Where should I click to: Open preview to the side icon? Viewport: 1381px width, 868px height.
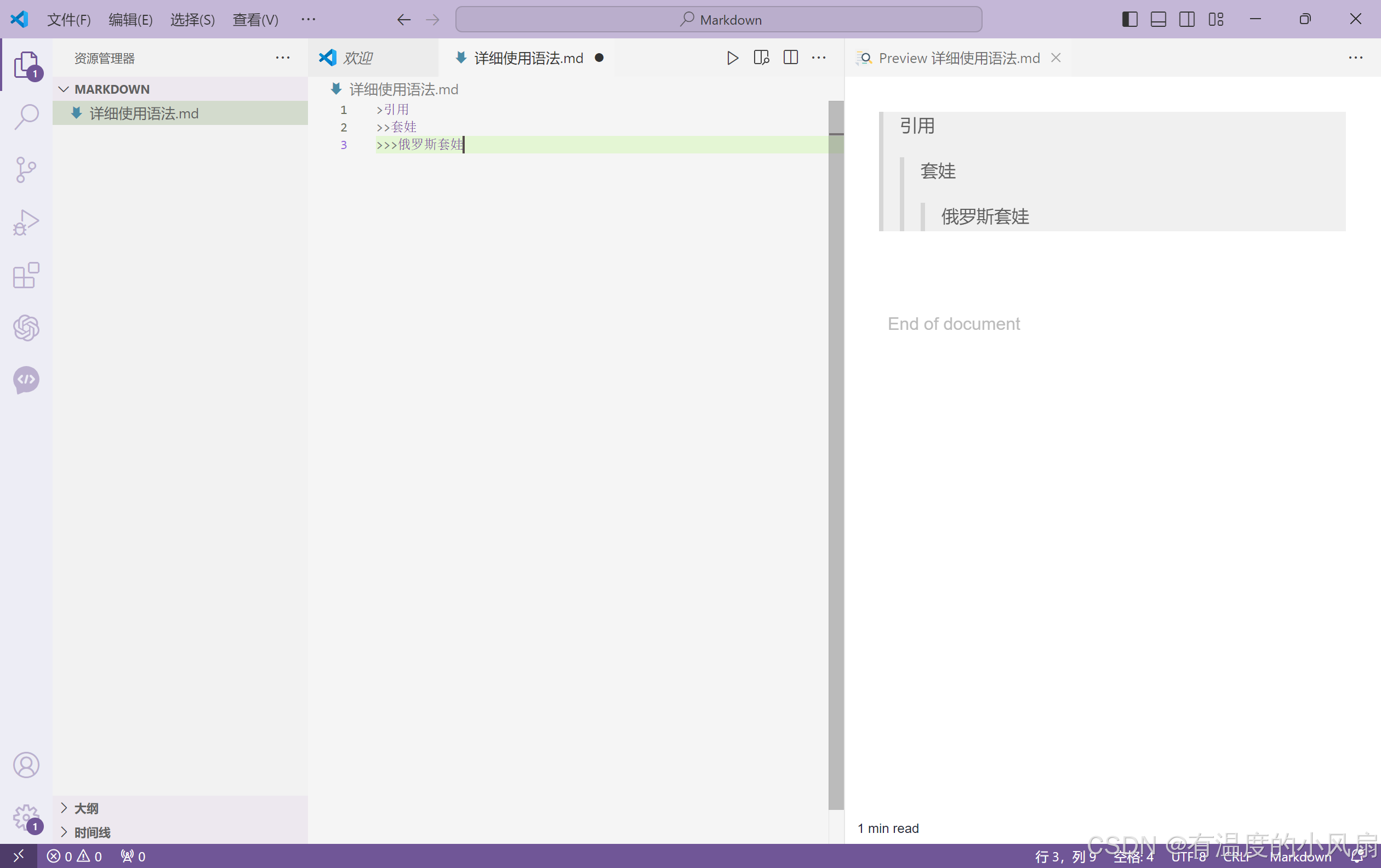761,58
